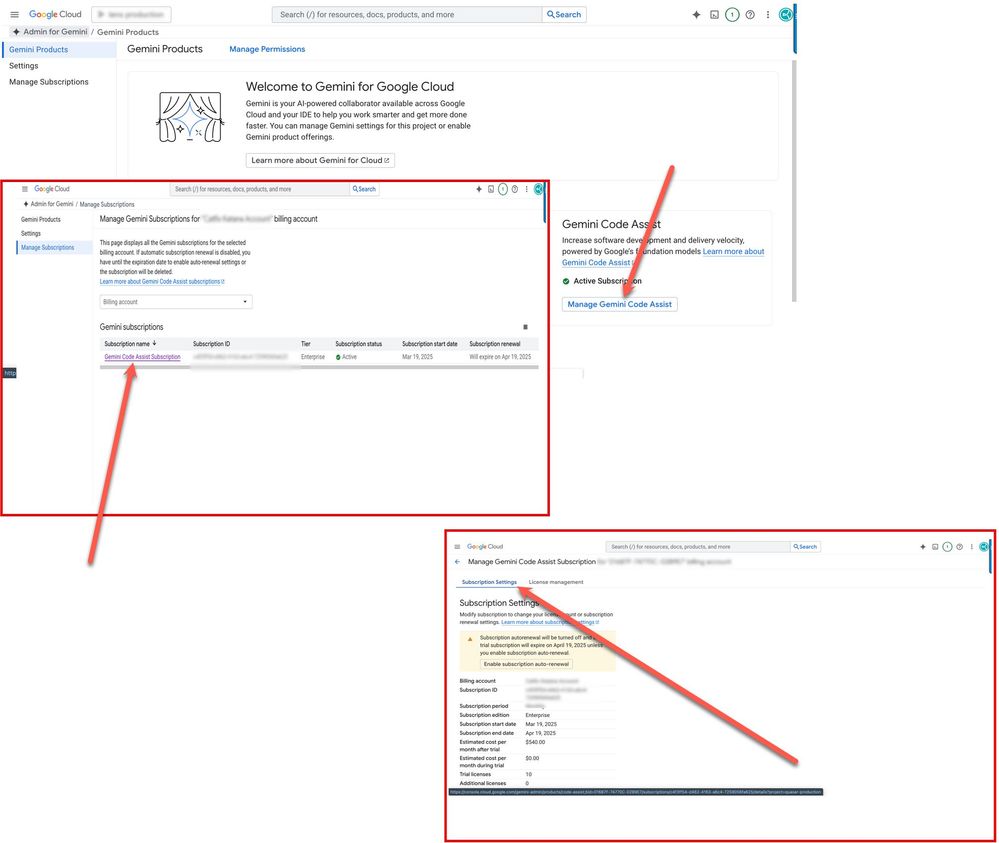Click the 'Will expire on Apr 19, 2025' cell
999x843 pixels.
tap(500, 357)
